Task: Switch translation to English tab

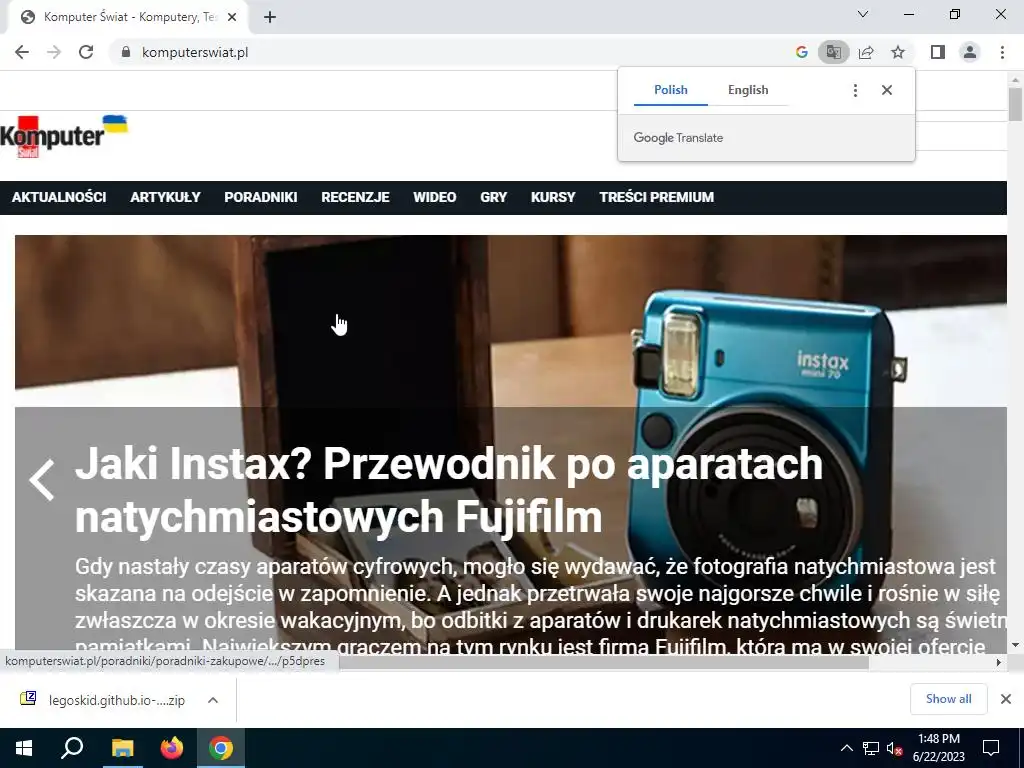Action: tap(748, 90)
